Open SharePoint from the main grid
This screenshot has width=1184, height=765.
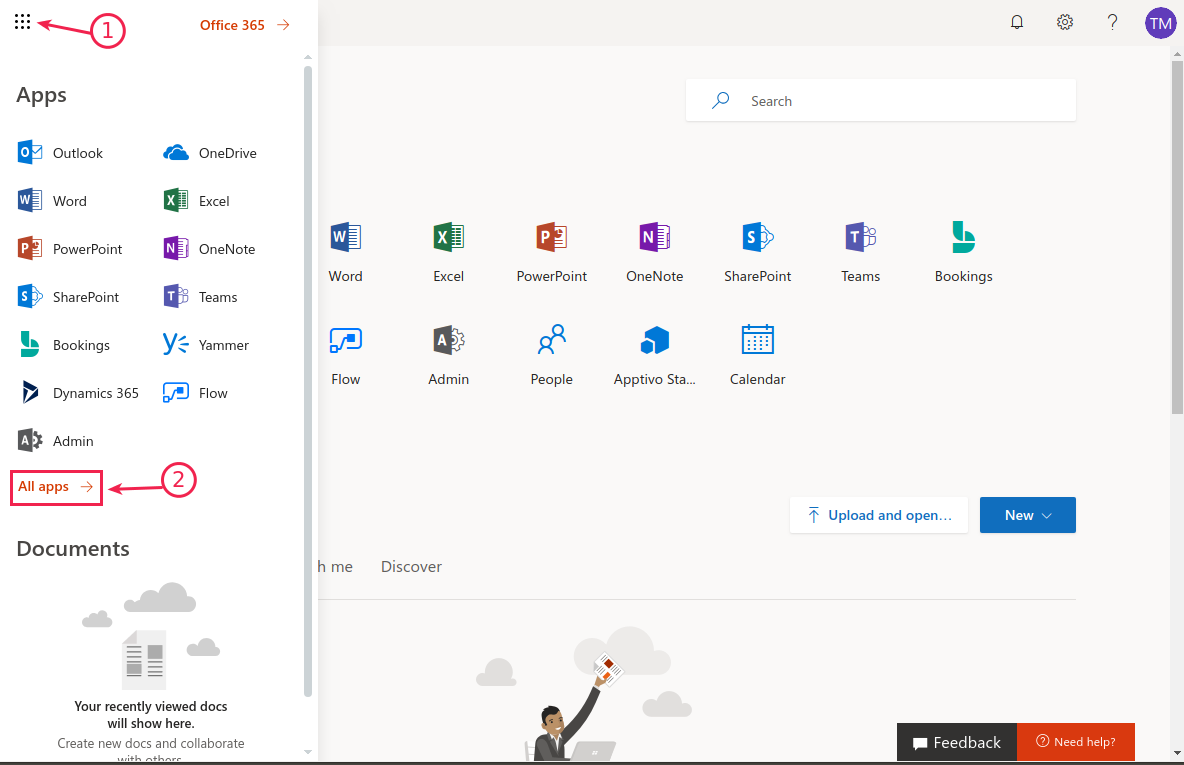(x=757, y=252)
